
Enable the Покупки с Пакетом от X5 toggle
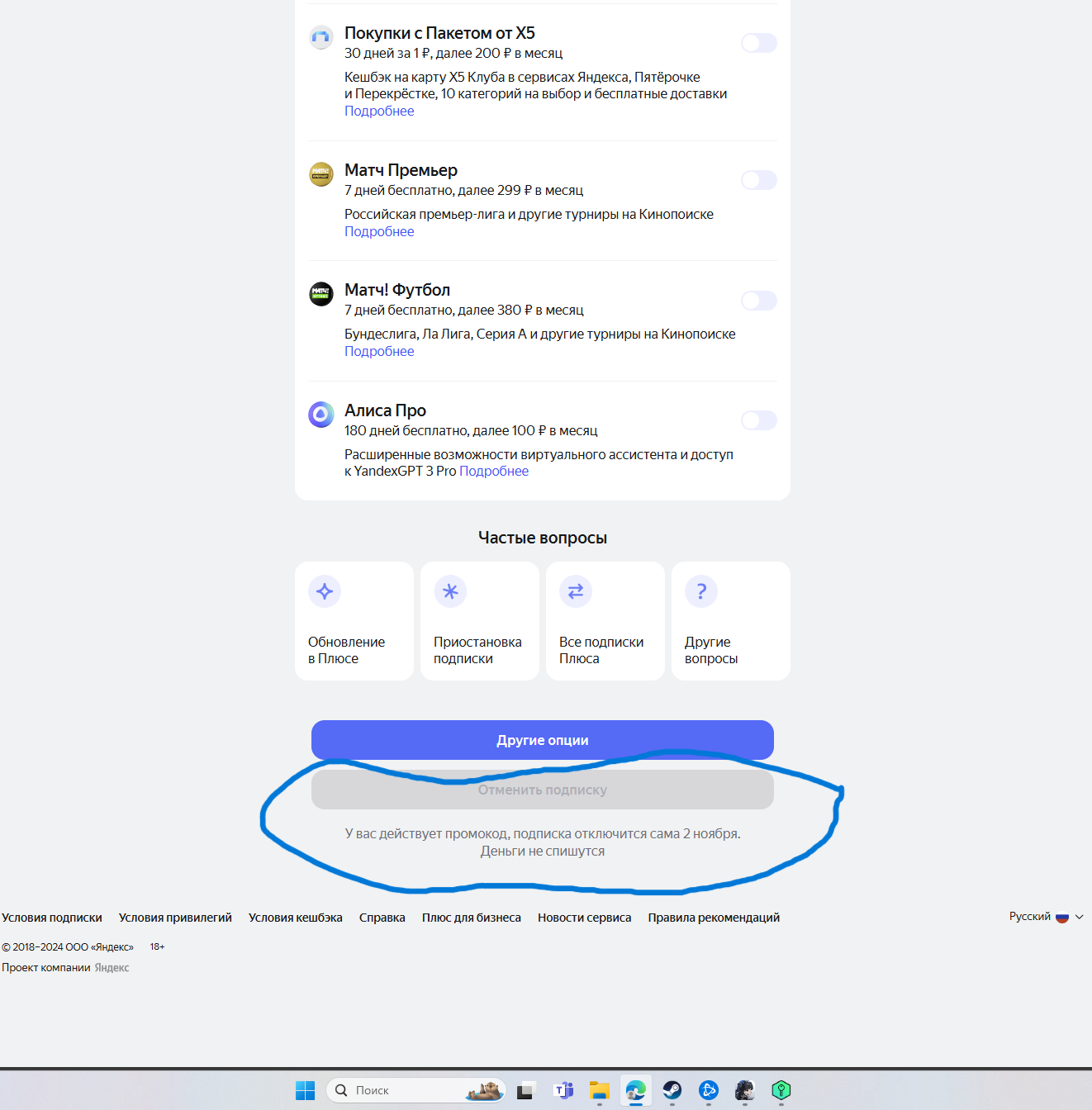point(759,43)
